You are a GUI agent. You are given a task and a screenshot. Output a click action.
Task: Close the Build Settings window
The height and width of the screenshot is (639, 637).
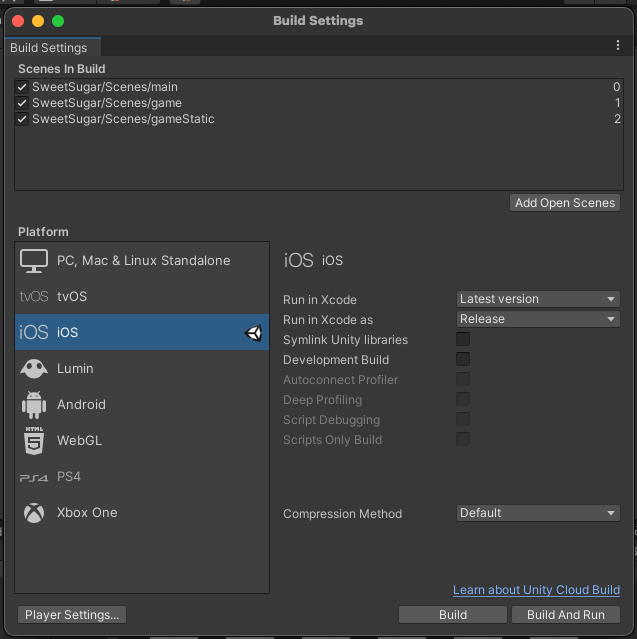click(x=18, y=21)
